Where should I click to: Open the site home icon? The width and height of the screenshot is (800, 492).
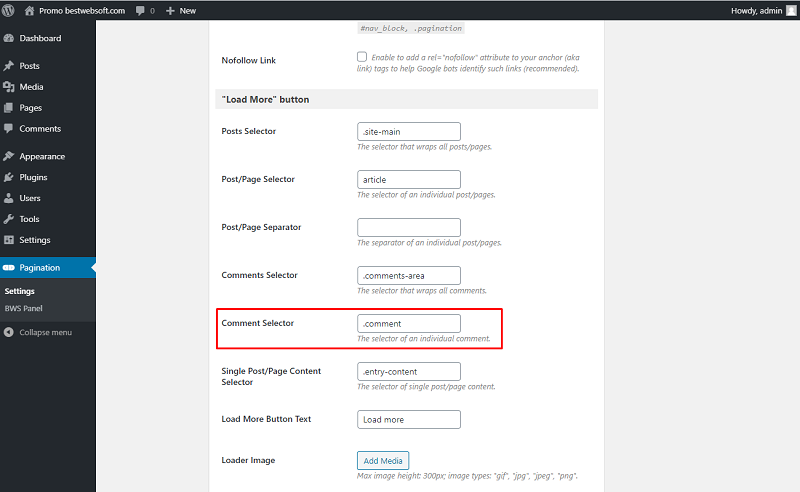30,10
